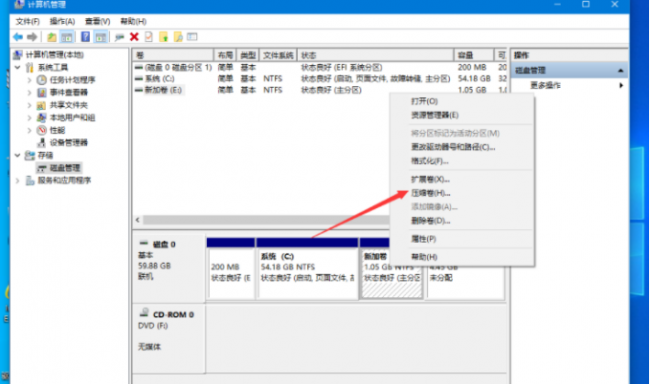Open the 查看(V) menu
650x384 pixels.
(97, 21)
